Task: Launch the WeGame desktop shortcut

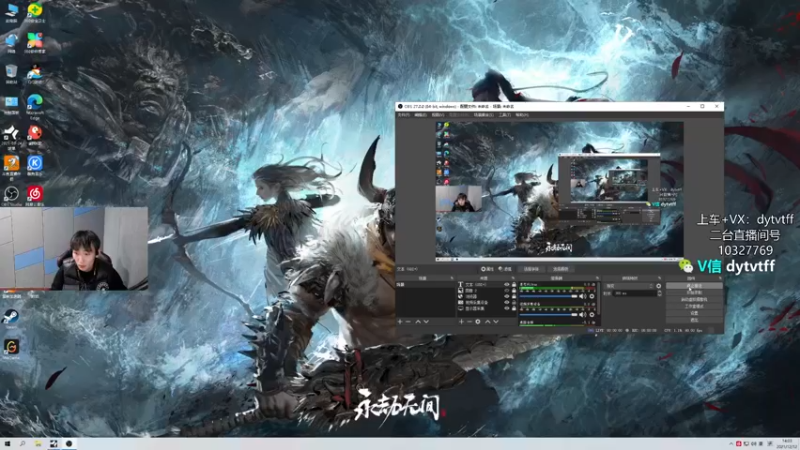Action: pos(11,347)
